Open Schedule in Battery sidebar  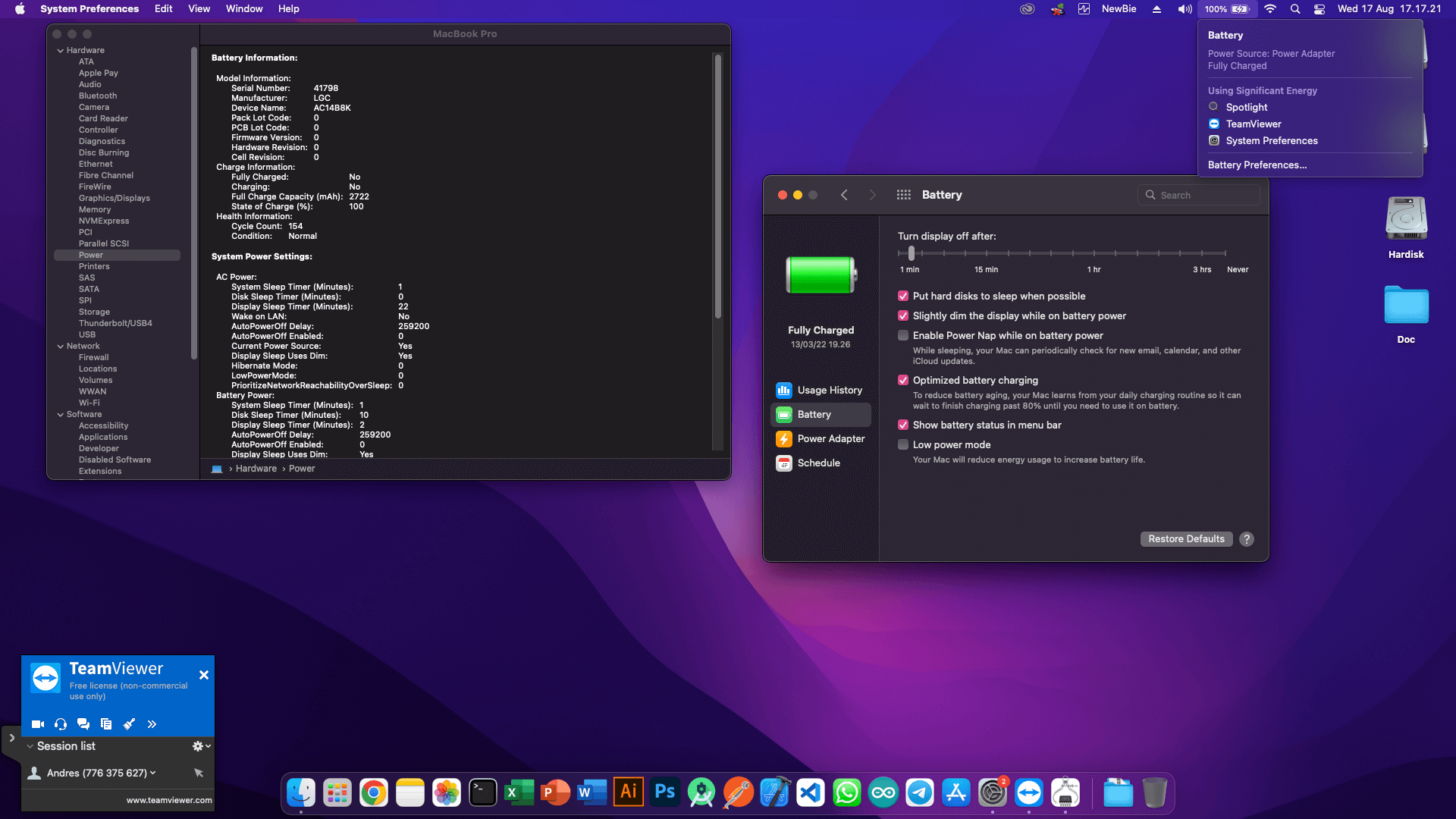821,463
